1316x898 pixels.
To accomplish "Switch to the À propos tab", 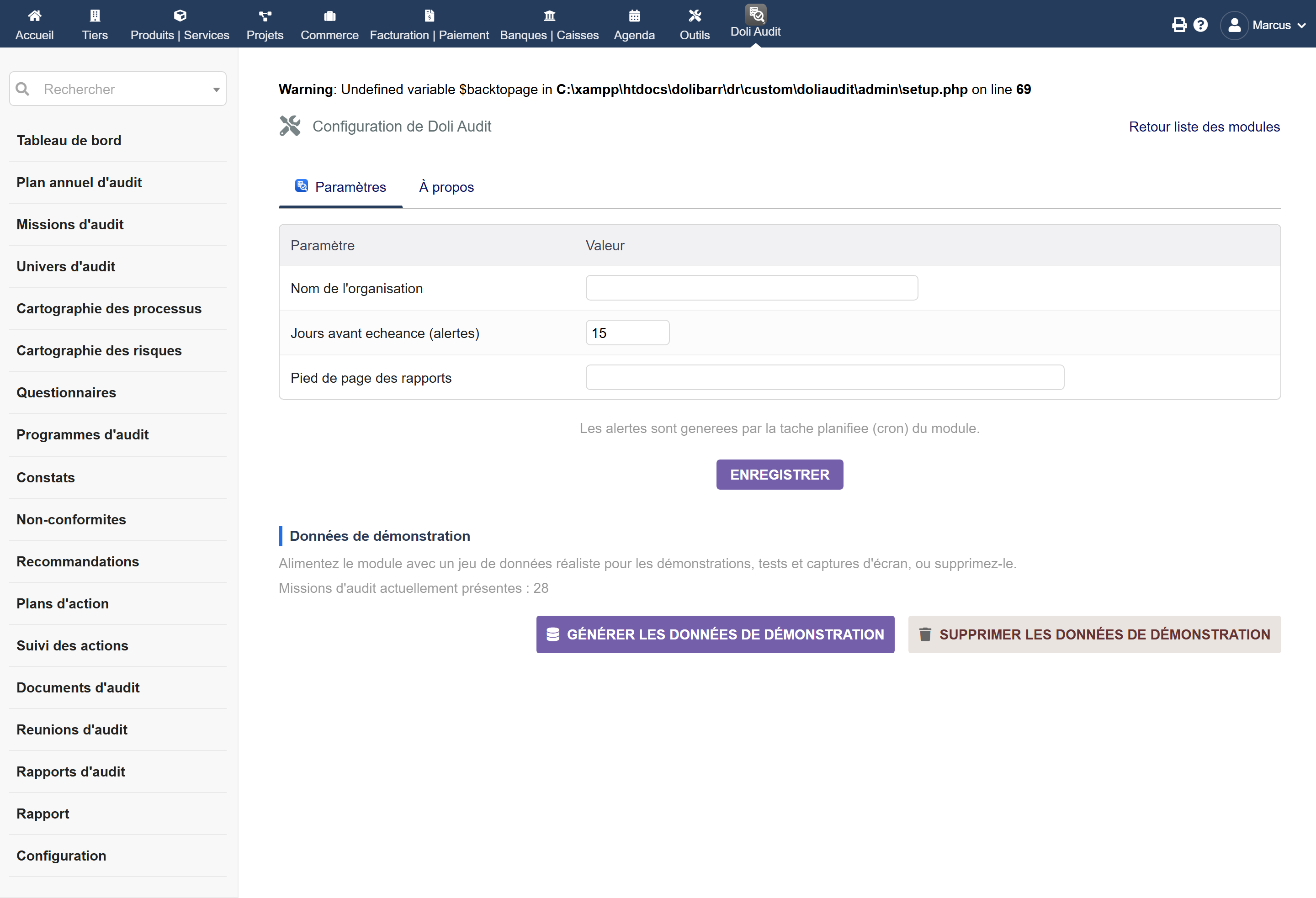I will coord(446,187).
